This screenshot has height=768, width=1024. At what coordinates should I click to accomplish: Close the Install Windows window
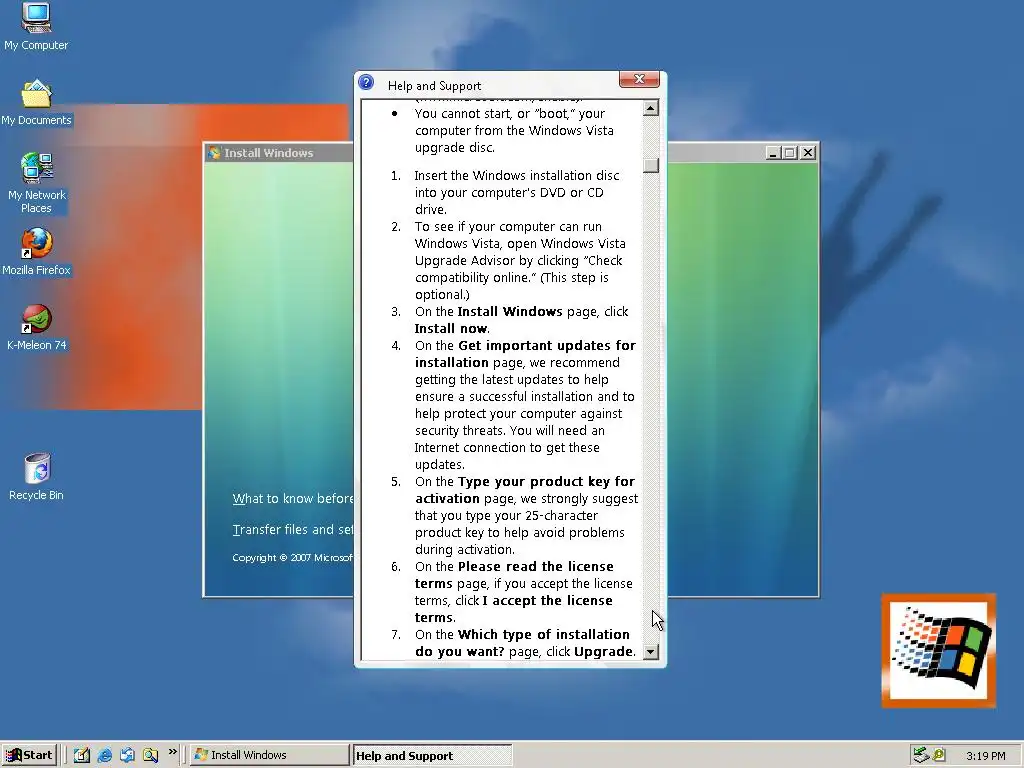[x=808, y=153]
